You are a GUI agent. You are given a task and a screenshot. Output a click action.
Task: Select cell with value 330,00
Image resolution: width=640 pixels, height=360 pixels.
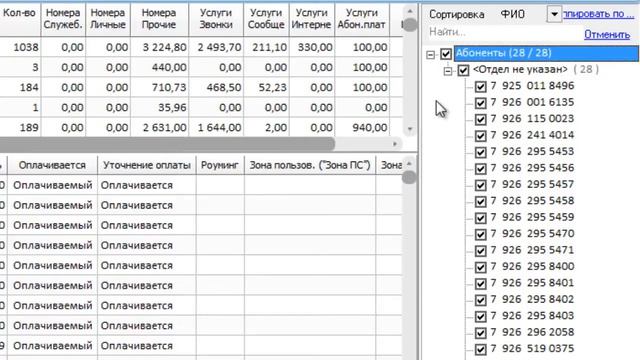(312, 48)
